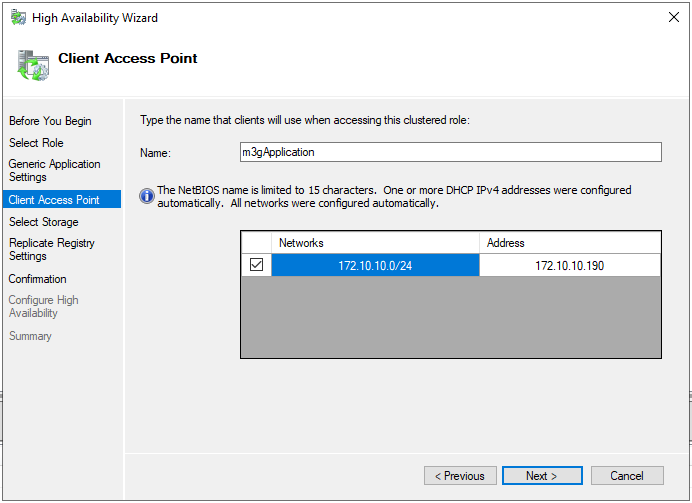Close the wizard window
The image size is (692, 503).
[x=673, y=17]
